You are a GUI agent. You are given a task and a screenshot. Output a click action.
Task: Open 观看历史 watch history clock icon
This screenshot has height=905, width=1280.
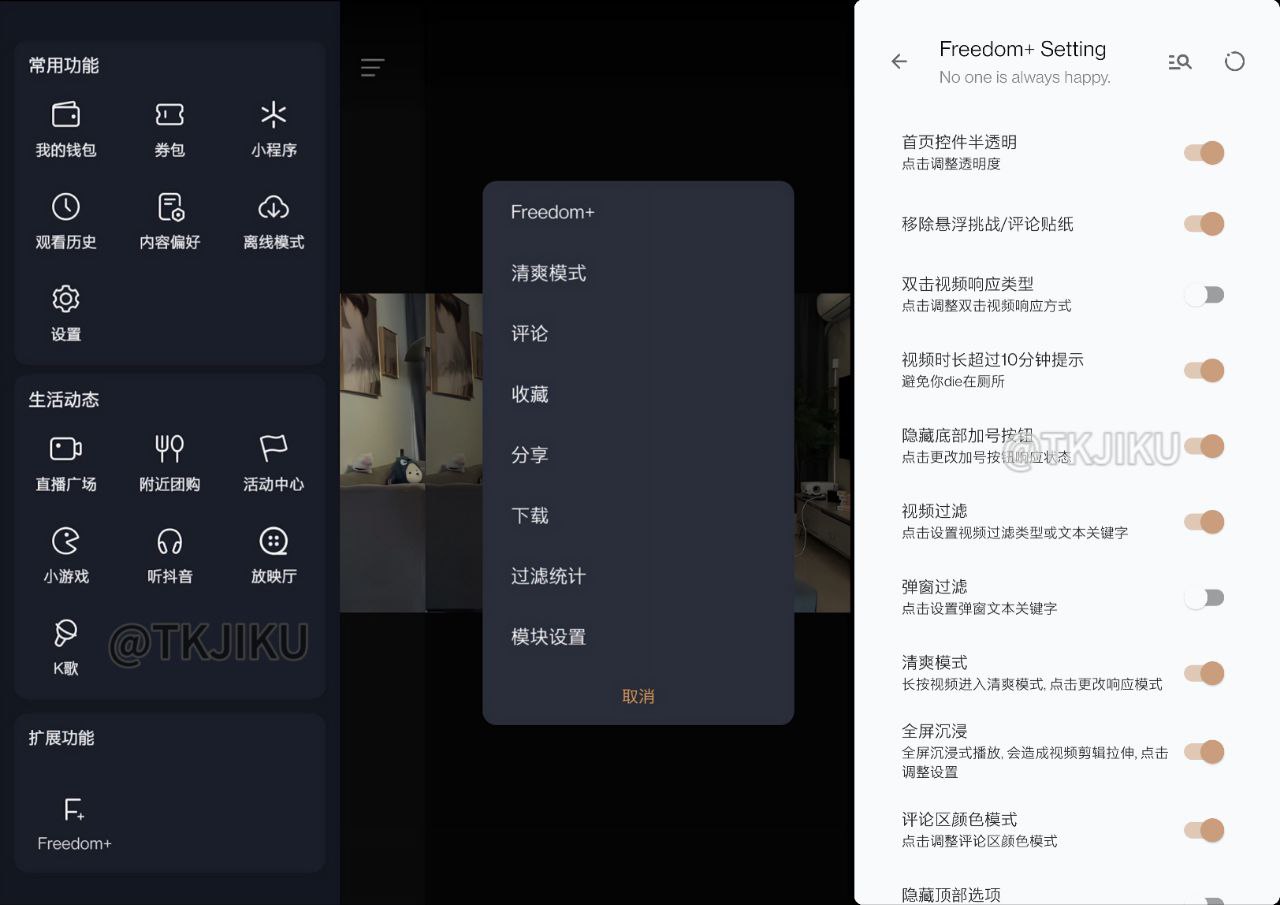point(66,207)
